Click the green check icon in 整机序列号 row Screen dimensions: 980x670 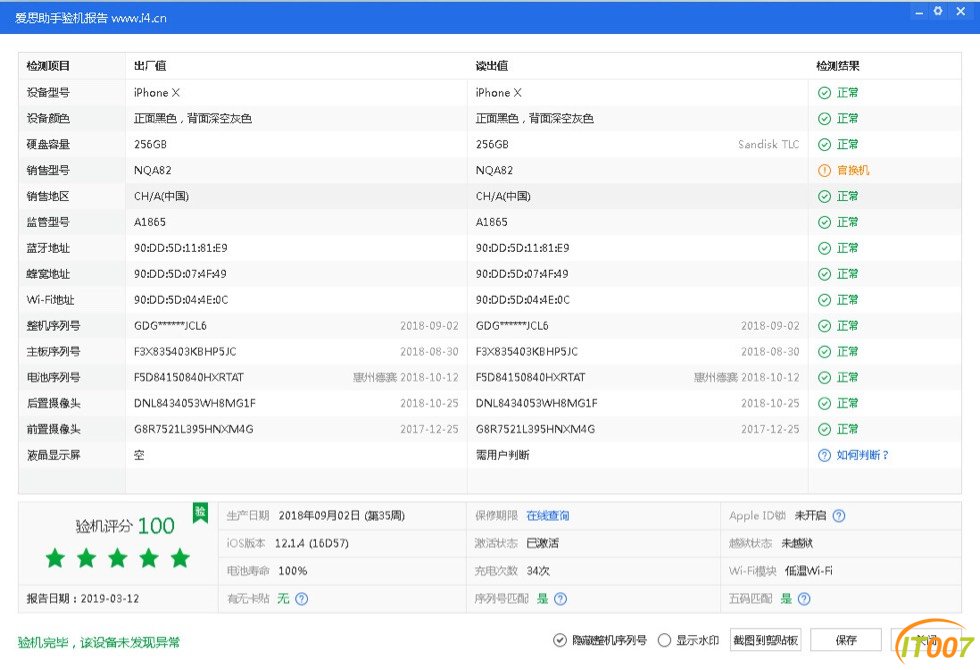click(x=824, y=326)
